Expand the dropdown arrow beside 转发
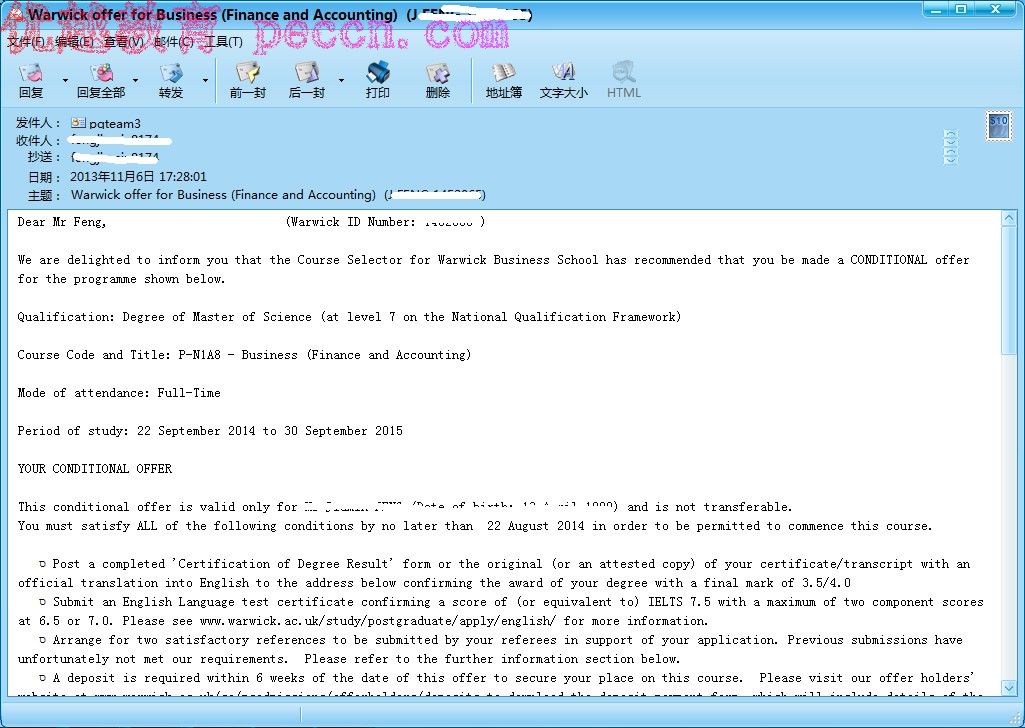Viewport: 1025px width, 728px height. (206, 80)
